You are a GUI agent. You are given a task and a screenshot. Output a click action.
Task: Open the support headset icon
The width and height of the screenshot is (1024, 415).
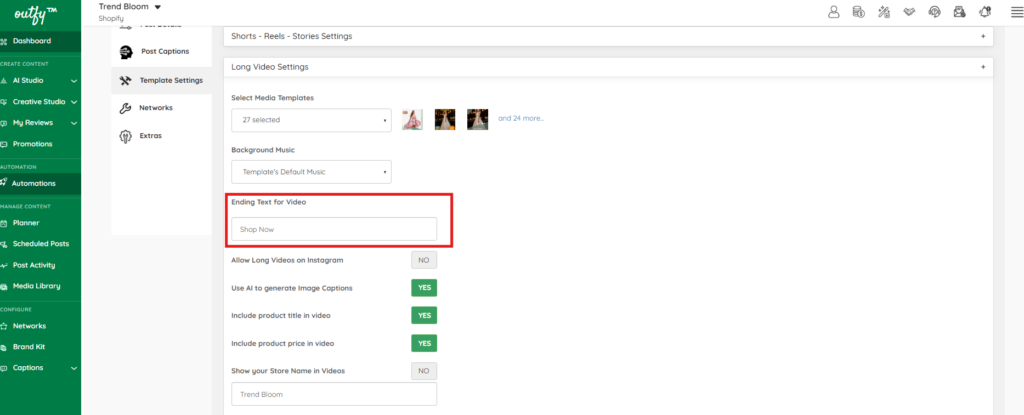click(935, 12)
